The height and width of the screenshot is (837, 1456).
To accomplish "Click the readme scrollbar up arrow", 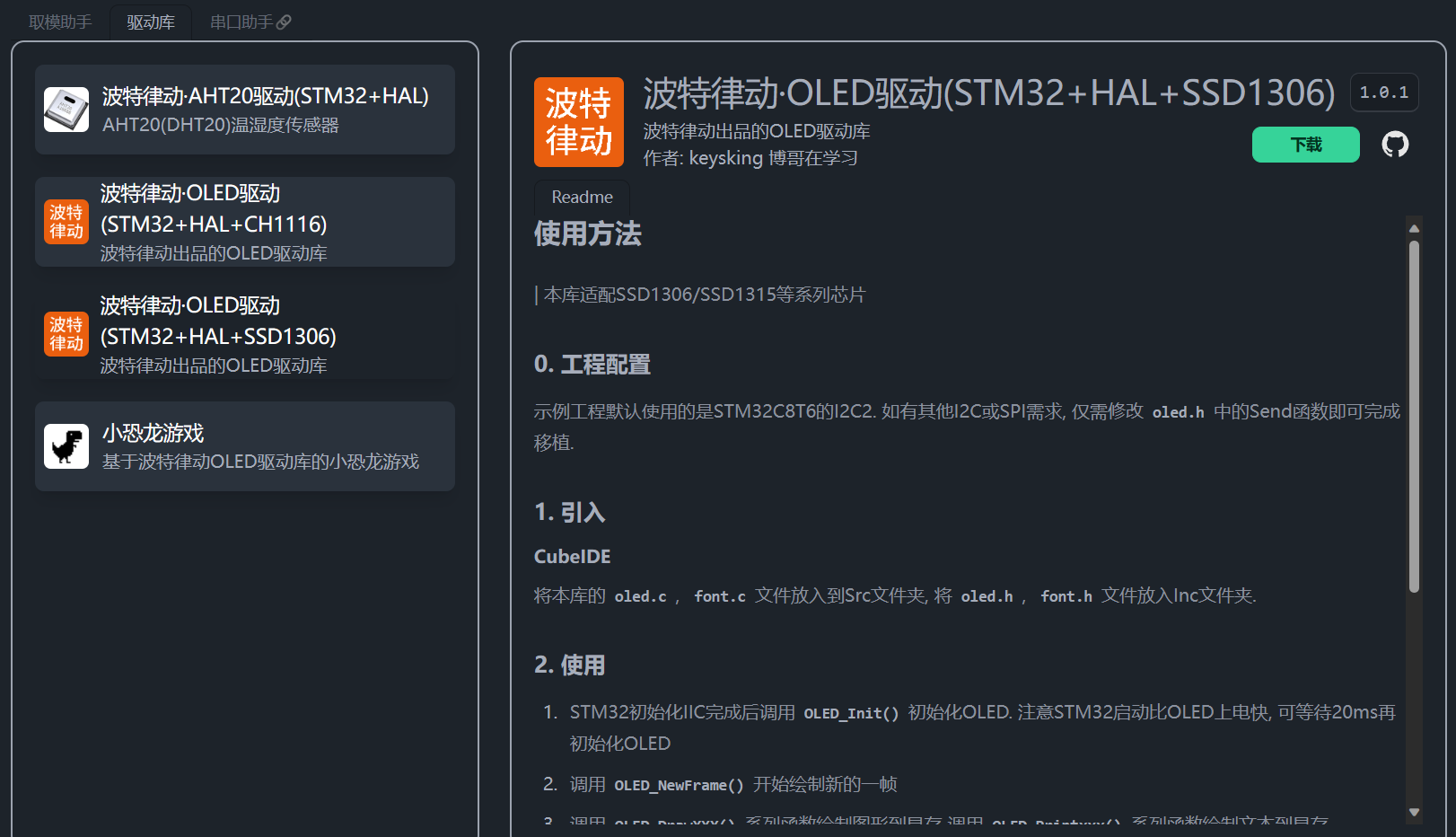I will (1414, 228).
